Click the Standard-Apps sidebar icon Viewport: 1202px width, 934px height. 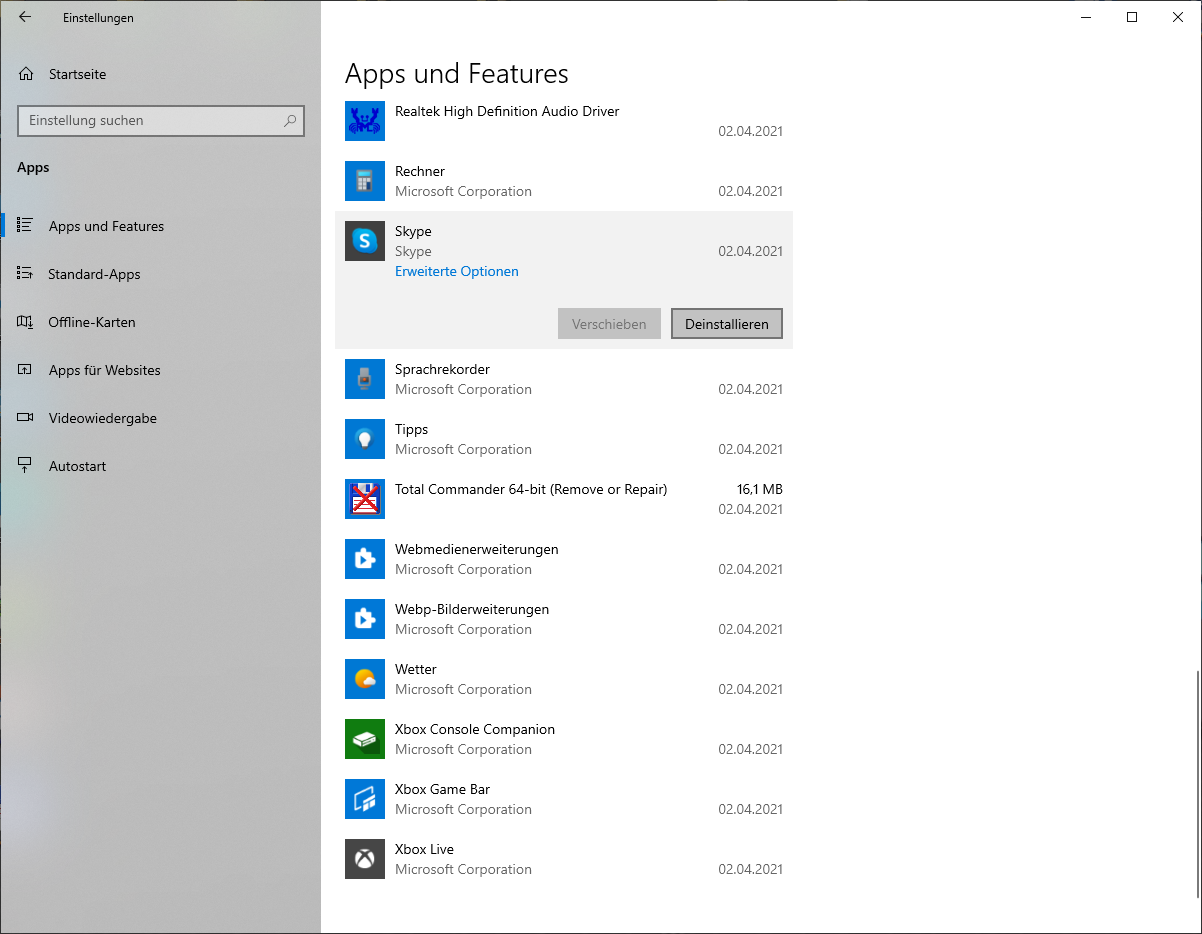pos(26,274)
